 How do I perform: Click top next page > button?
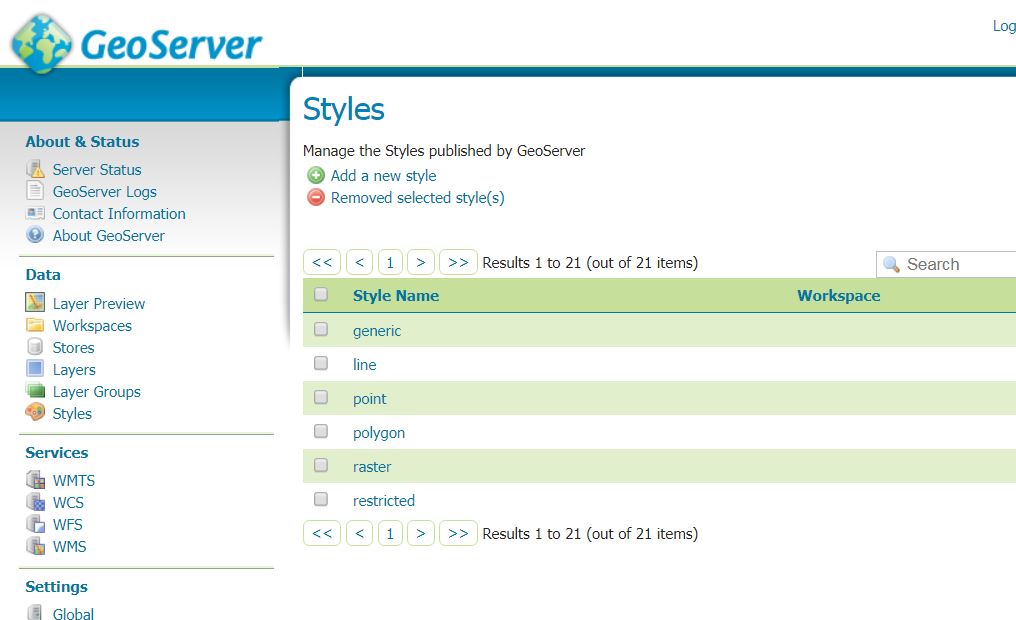(421, 262)
